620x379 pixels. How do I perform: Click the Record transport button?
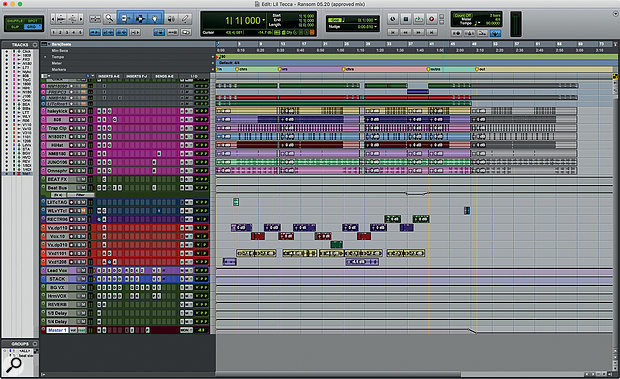[431, 19]
